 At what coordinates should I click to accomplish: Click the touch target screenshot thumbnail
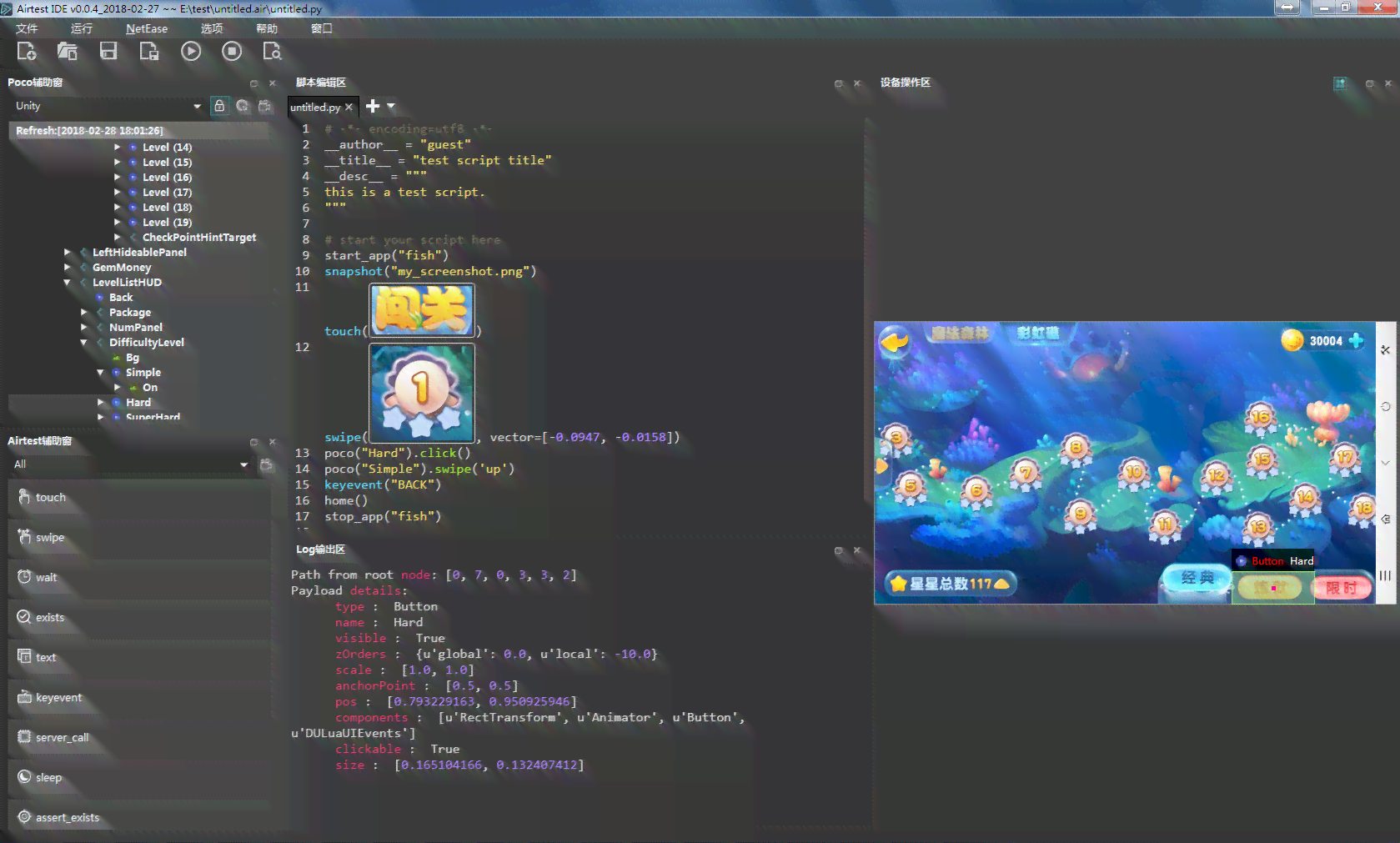pos(422,310)
